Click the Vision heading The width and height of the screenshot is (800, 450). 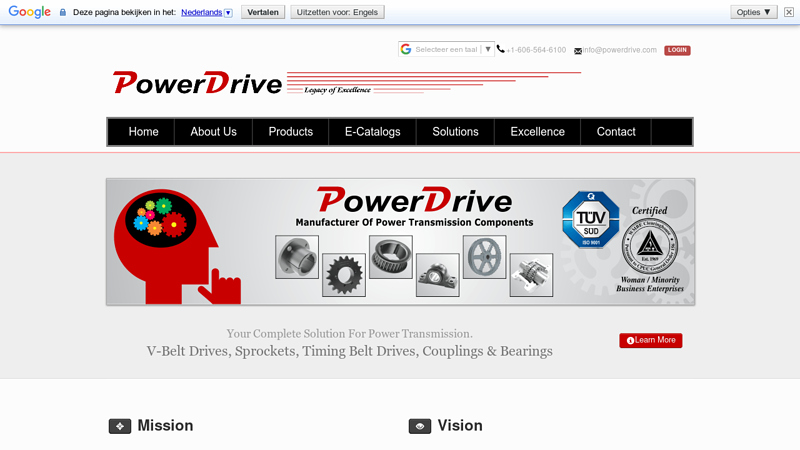(460, 426)
